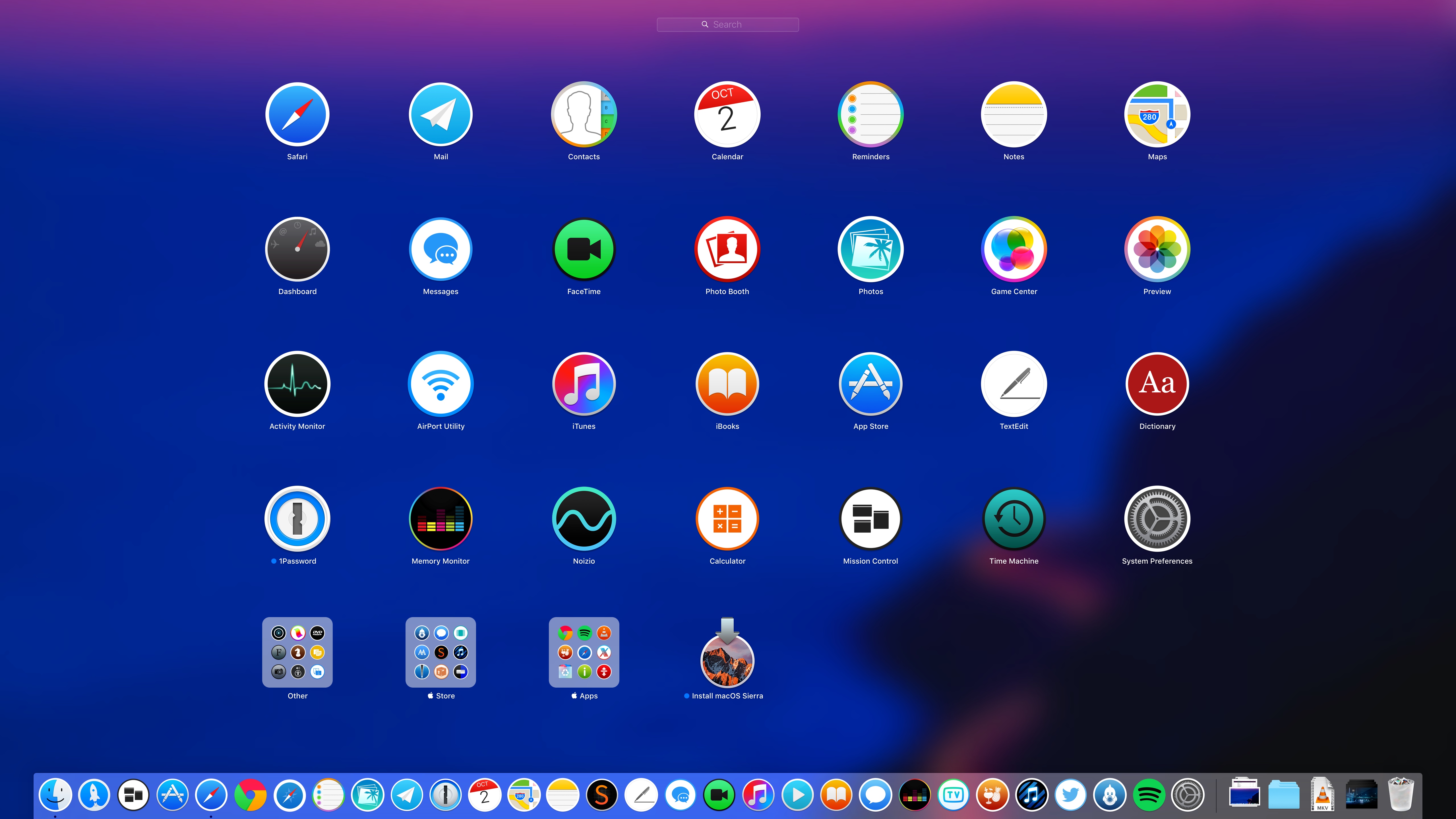Launch Spotify from the Dock

pos(1149,795)
